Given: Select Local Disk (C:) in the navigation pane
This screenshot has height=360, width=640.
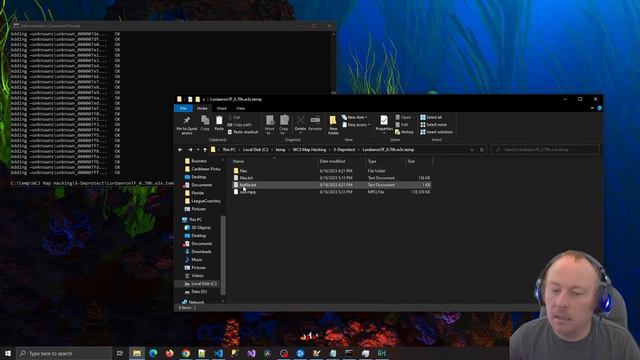Looking at the screenshot, I should (x=200, y=284).
